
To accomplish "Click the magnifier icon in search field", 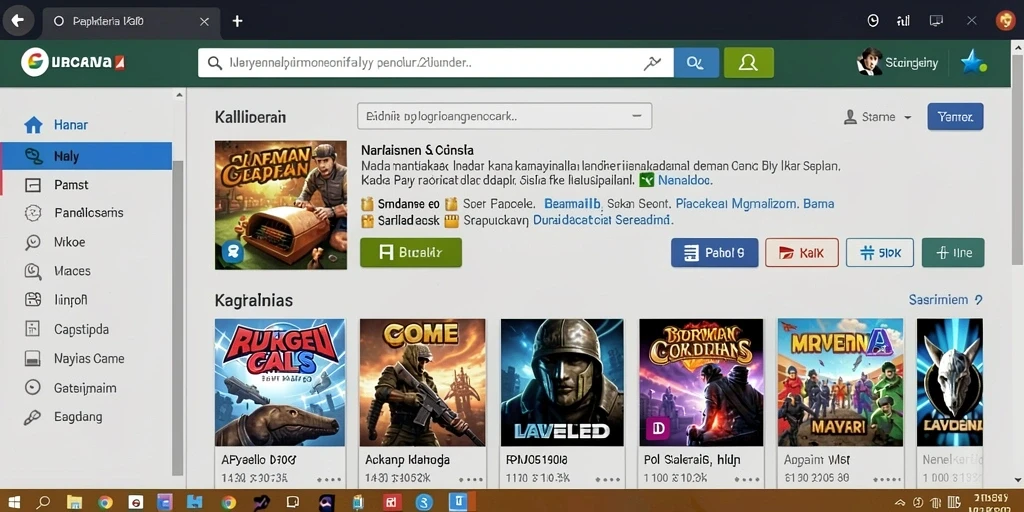I will (x=215, y=63).
